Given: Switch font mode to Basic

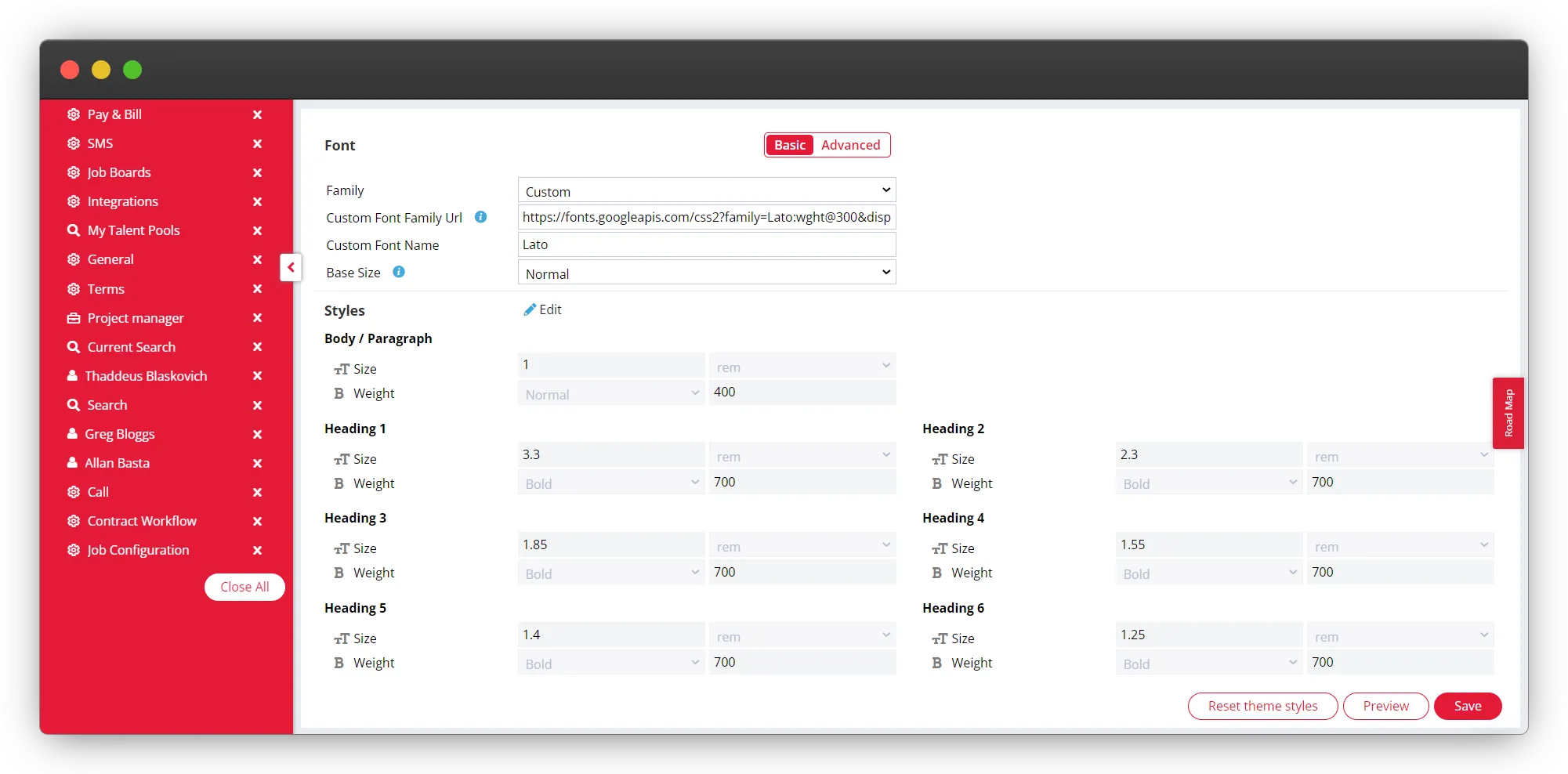Looking at the screenshot, I should [790, 145].
